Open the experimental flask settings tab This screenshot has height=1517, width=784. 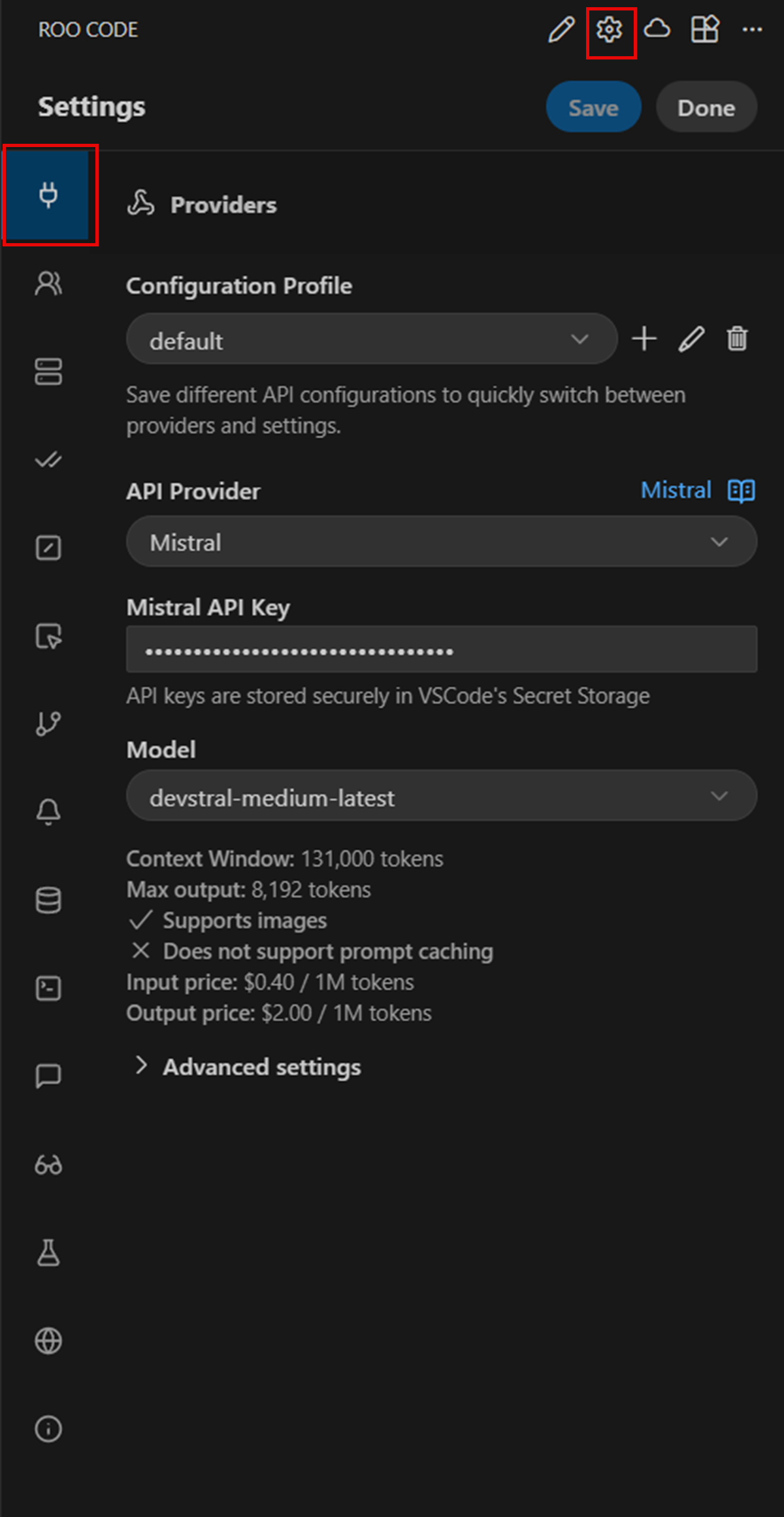pos(48,1252)
